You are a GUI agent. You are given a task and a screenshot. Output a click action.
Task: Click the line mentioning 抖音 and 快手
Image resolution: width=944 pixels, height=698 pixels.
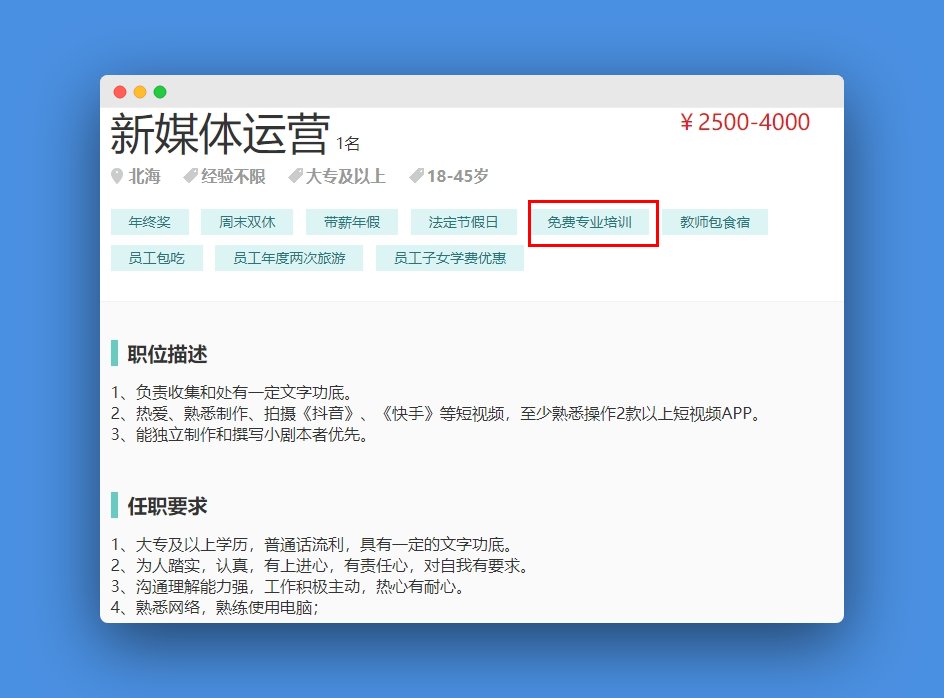tap(436, 414)
